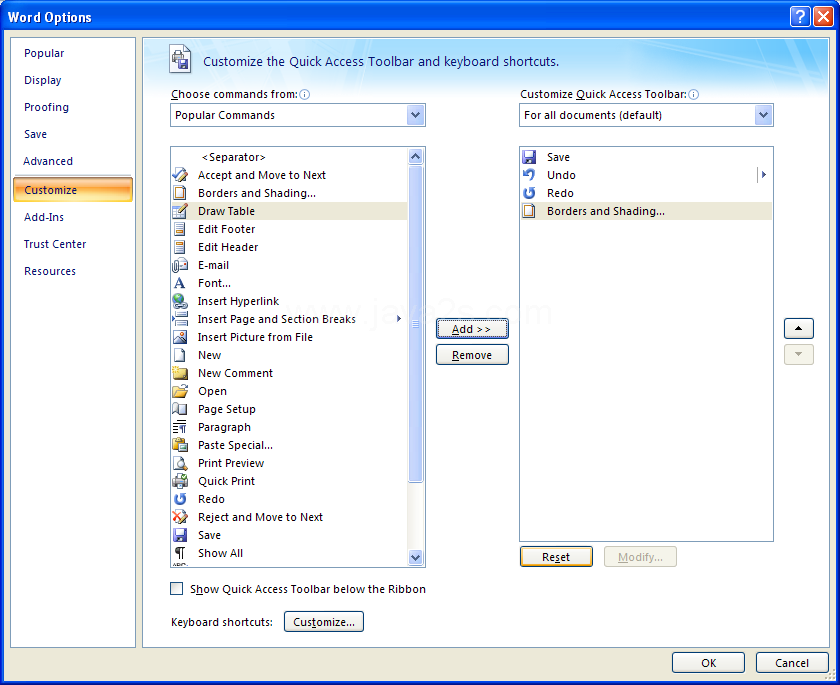The width and height of the screenshot is (840, 685).
Task: Click the Remove button
Action: 472,355
